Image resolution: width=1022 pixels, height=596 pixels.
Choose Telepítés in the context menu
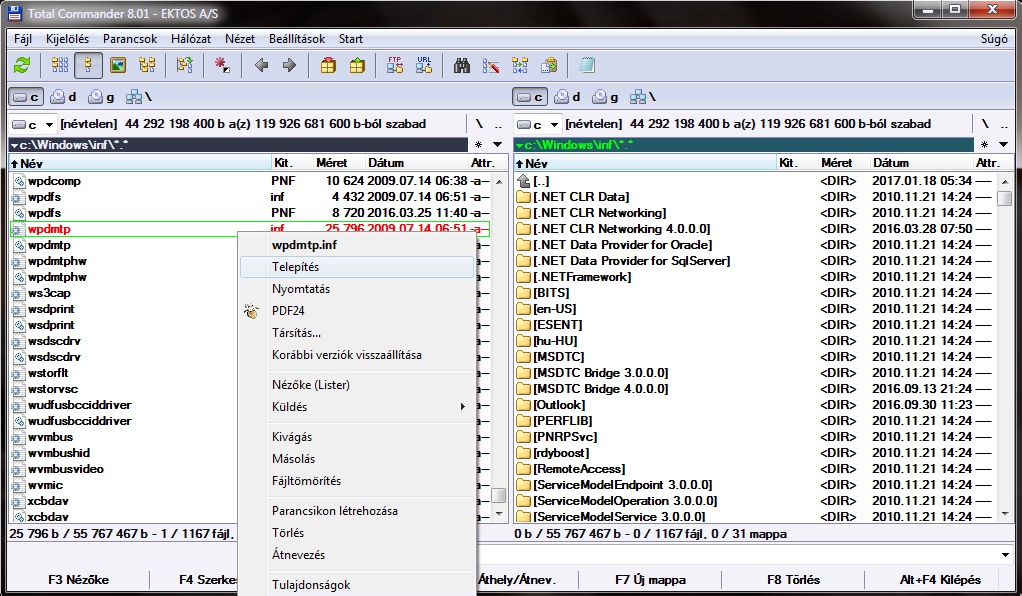coord(357,267)
